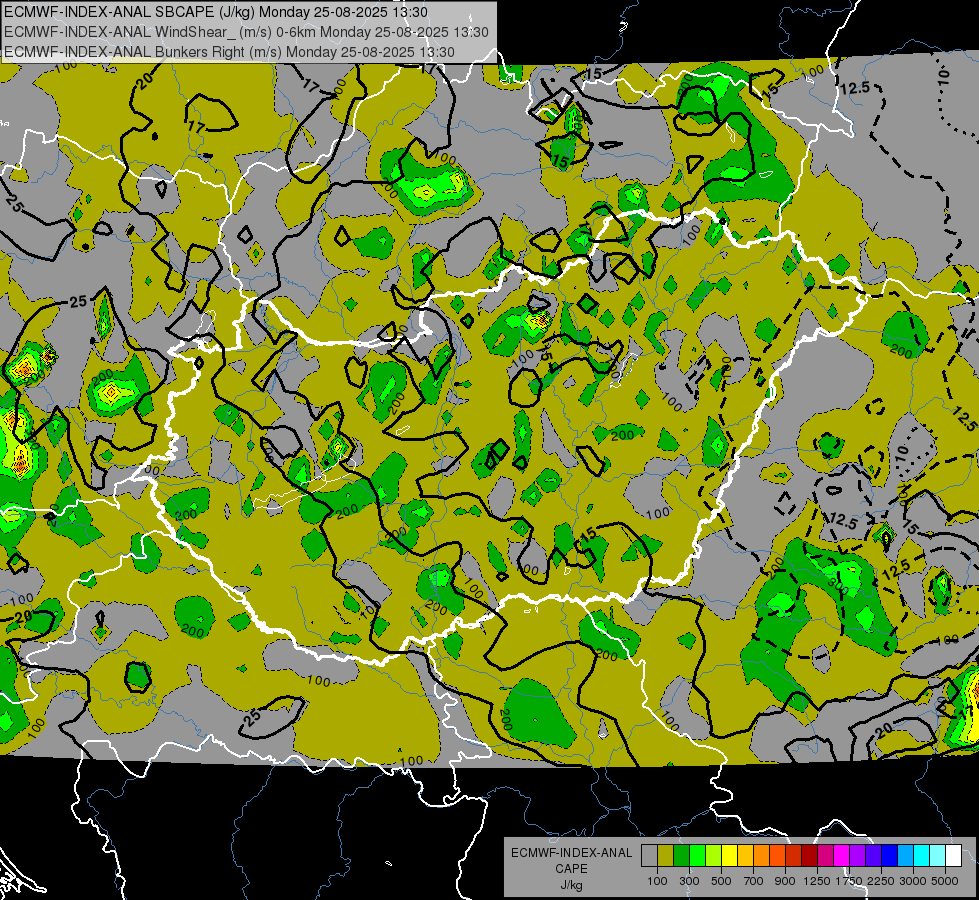Screen dimensions: 979x900
Task: Click the orange legend swatch after 700
Action: coord(762,856)
